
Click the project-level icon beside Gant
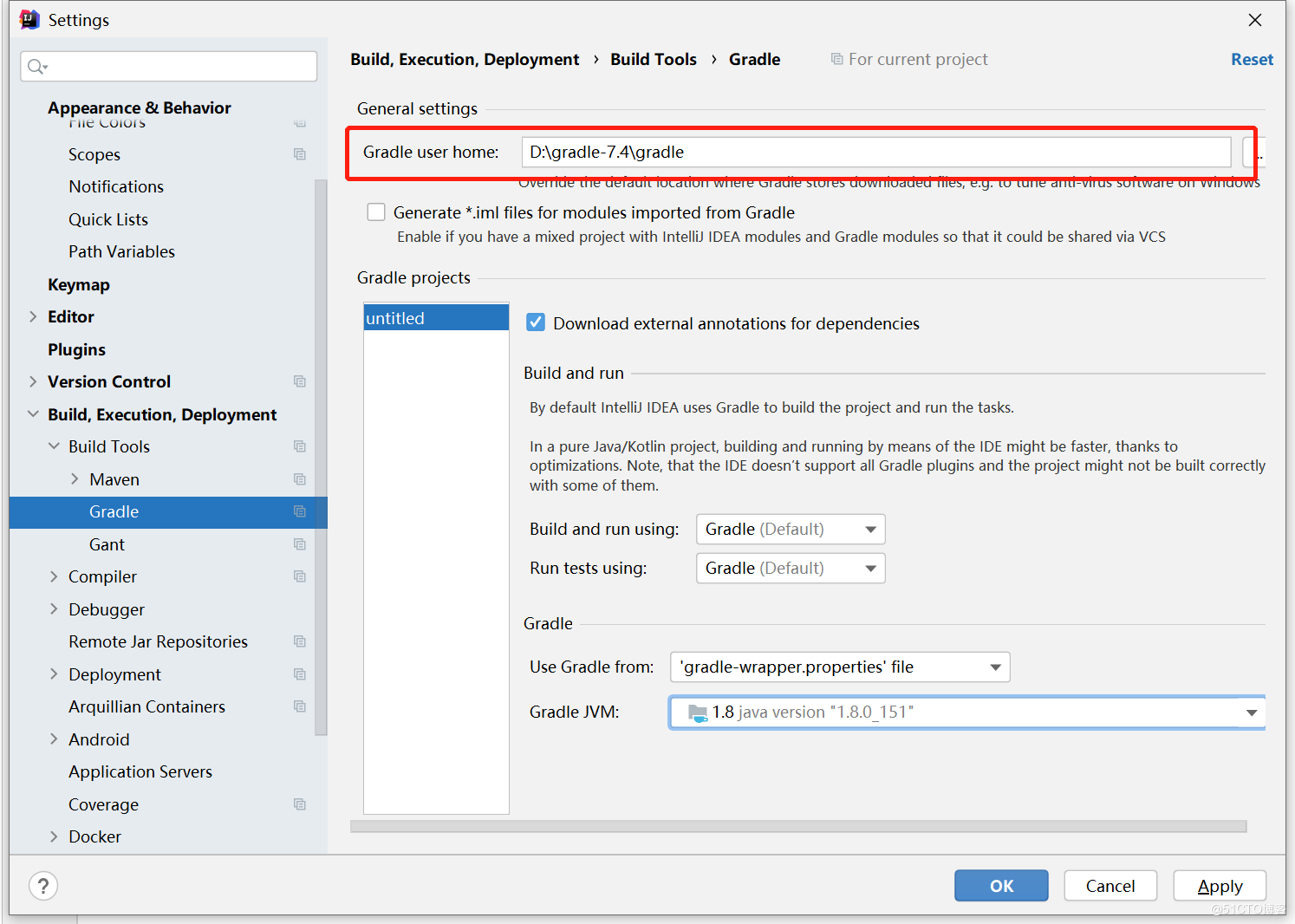(300, 544)
